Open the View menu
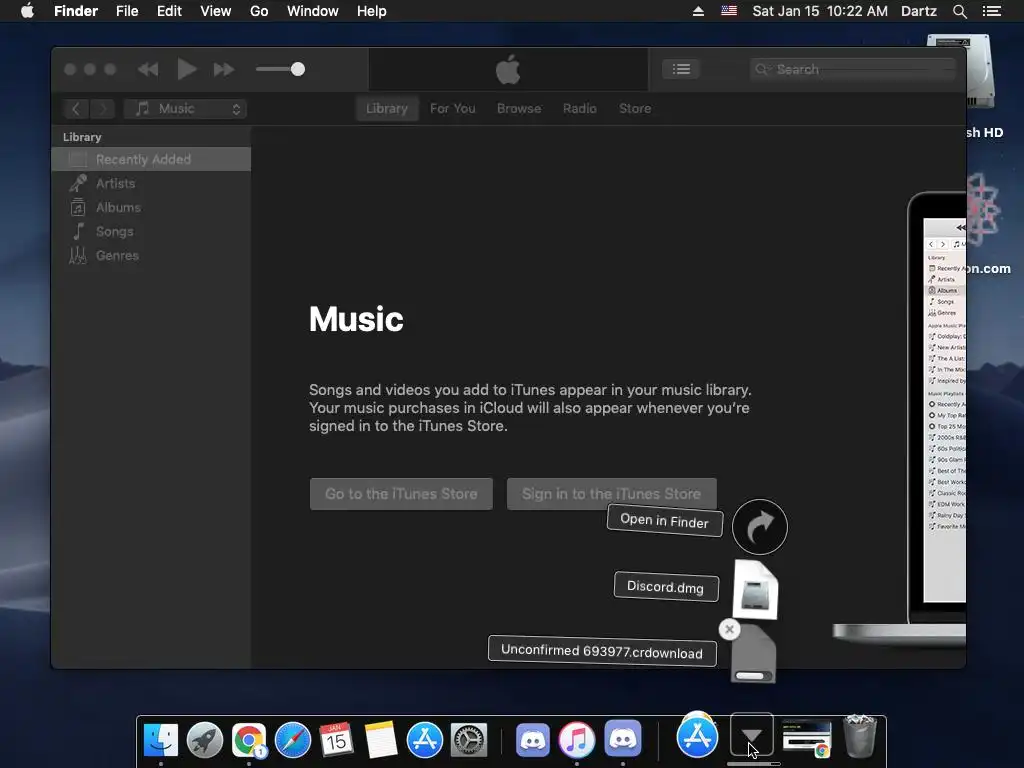Image resolution: width=1024 pixels, height=768 pixels. [216, 11]
